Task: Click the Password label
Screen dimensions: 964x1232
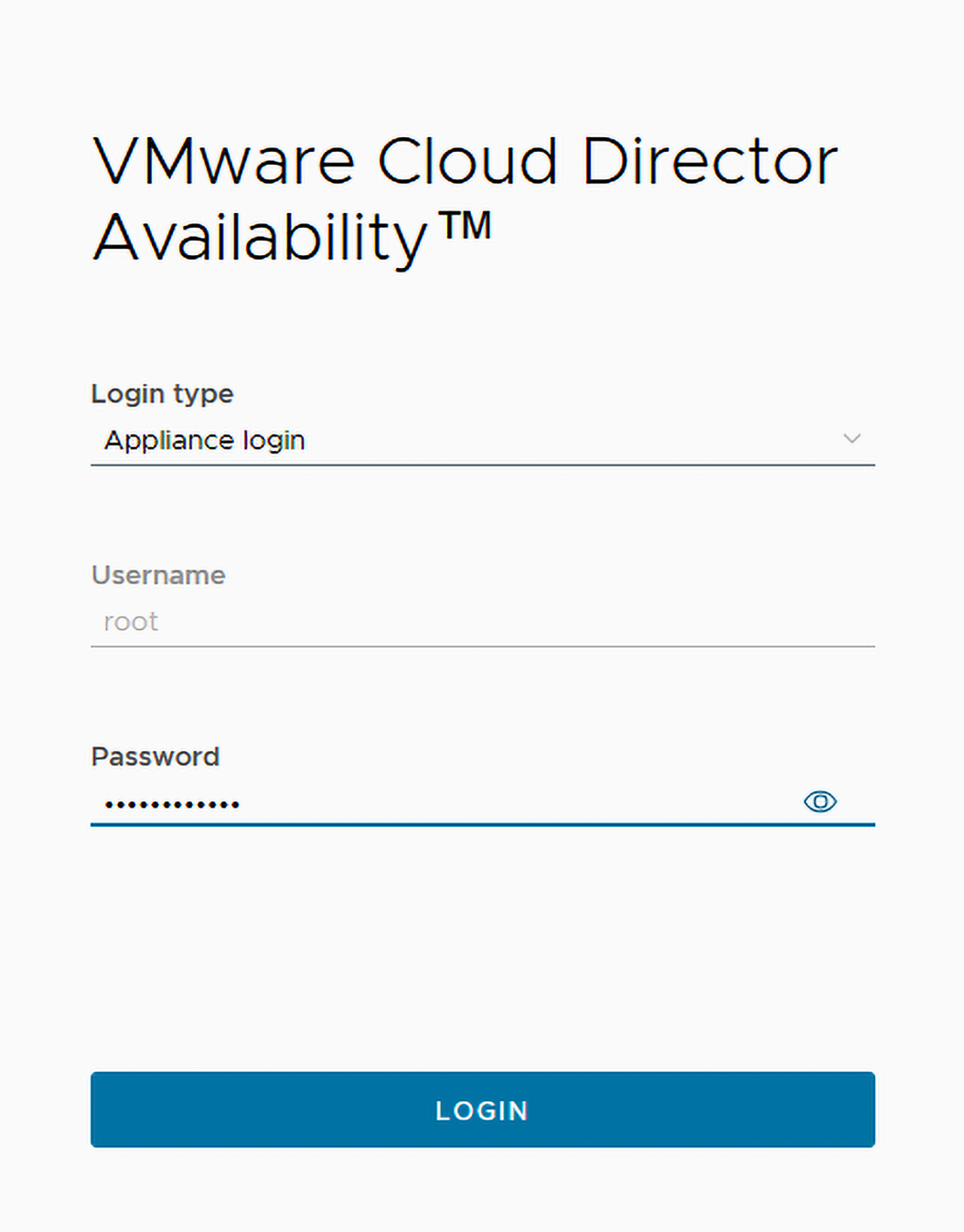Action: pyautogui.click(x=155, y=756)
